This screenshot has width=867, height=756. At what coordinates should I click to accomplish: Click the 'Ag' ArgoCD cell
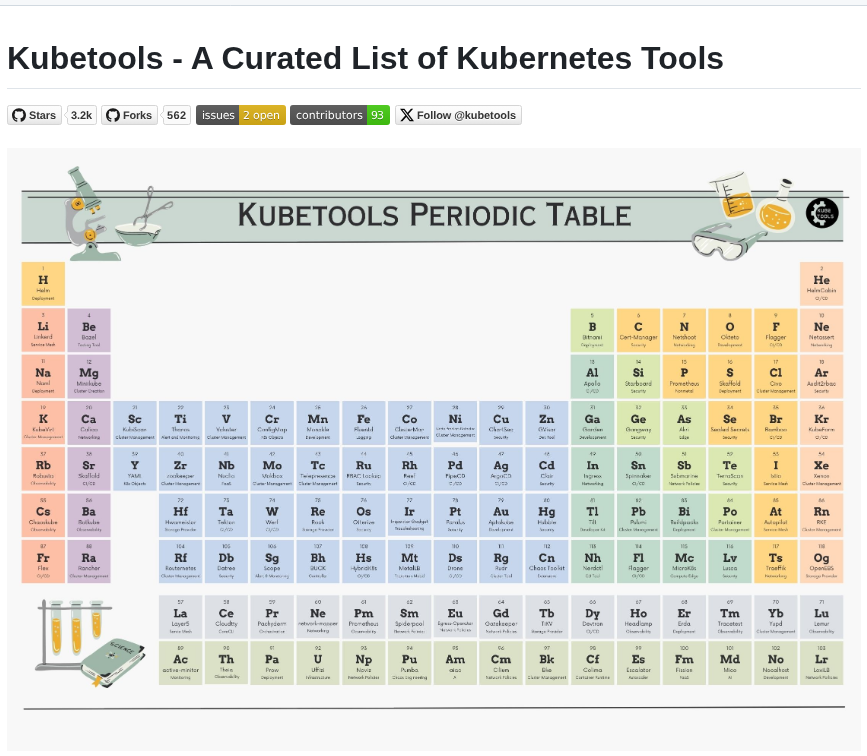pyautogui.click(x=501, y=469)
